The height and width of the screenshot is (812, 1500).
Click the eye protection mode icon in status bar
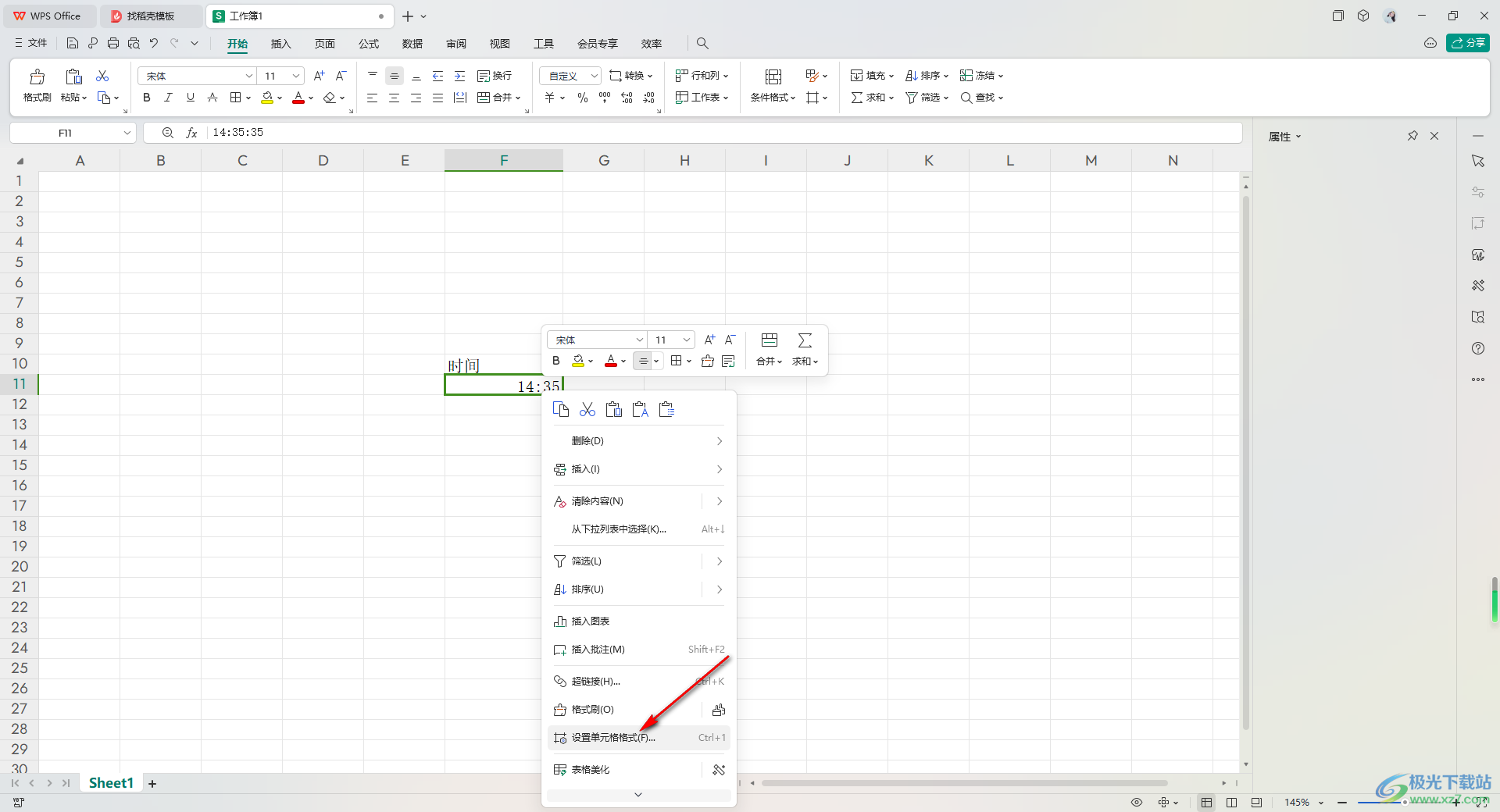(x=1137, y=803)
